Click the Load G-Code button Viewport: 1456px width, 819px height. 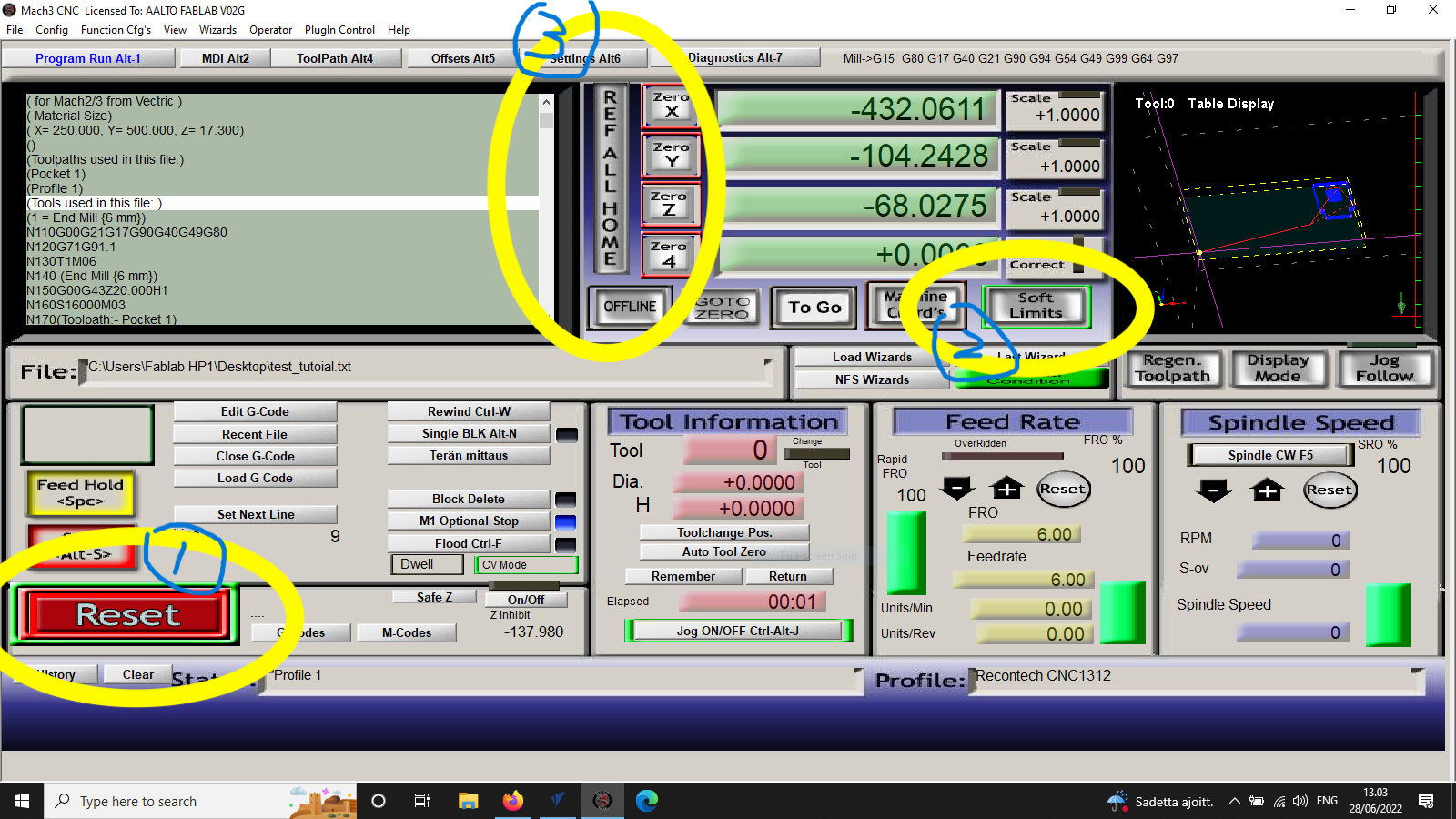[255, 479]
